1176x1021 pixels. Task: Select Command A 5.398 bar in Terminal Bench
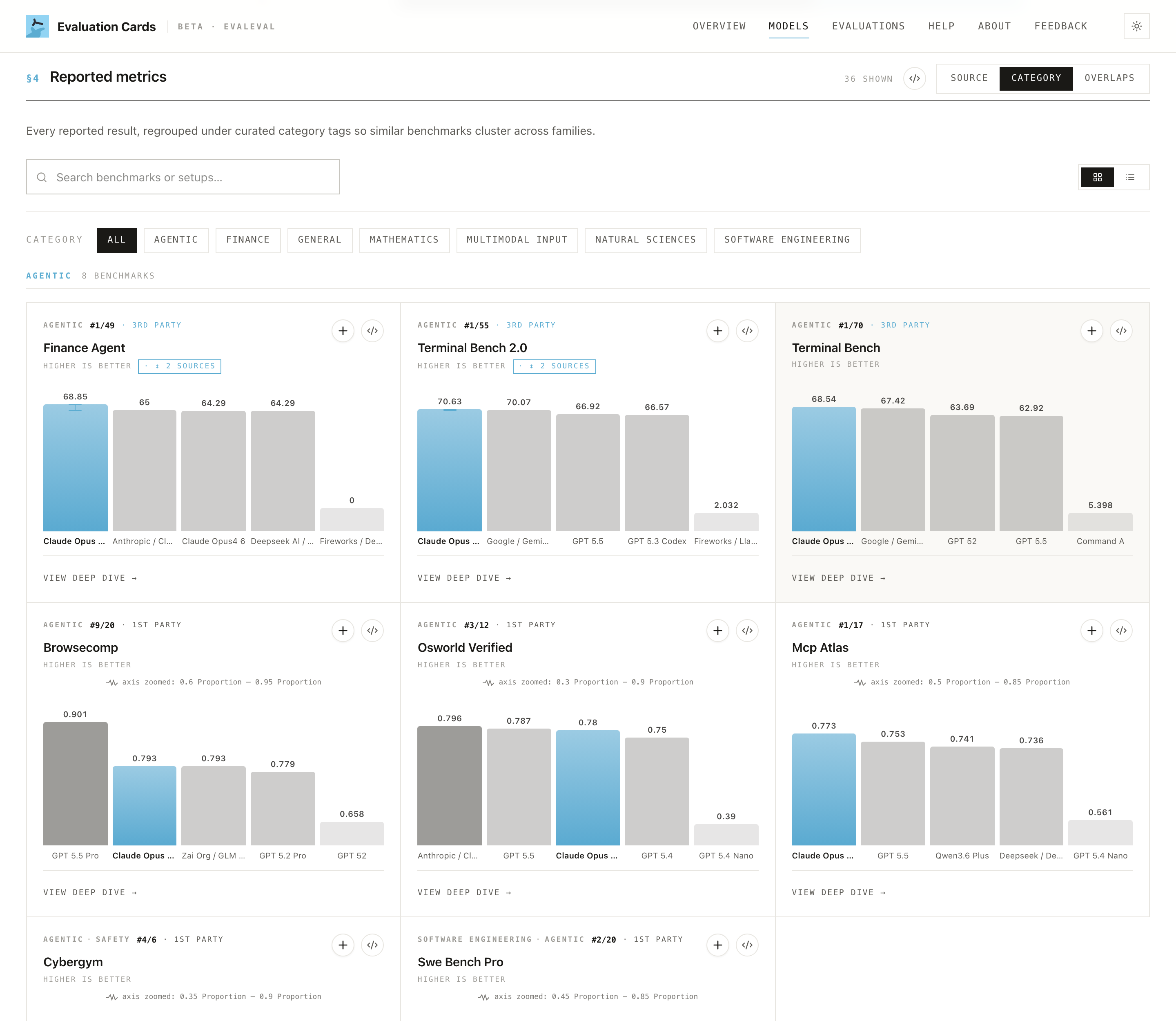coord(1100,522)
